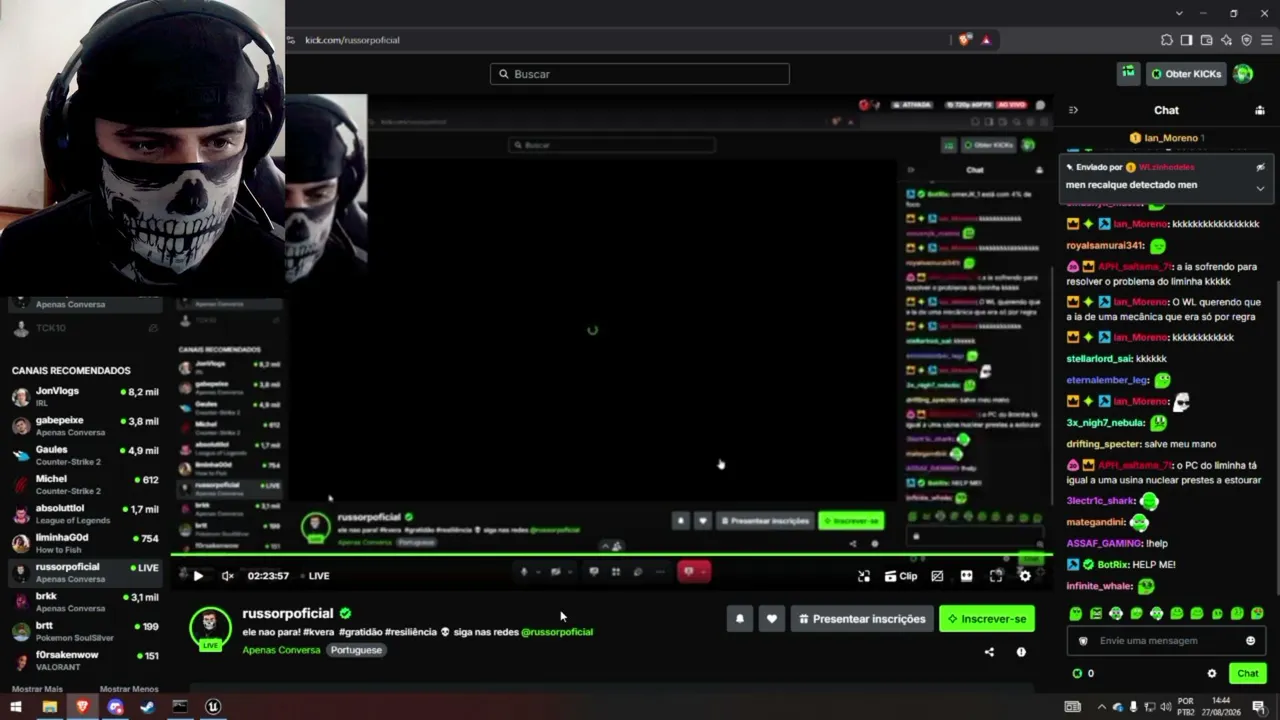Open Gaules recommended channel
This screenshot has width=1280, height=720.
[x=85, y=455]
